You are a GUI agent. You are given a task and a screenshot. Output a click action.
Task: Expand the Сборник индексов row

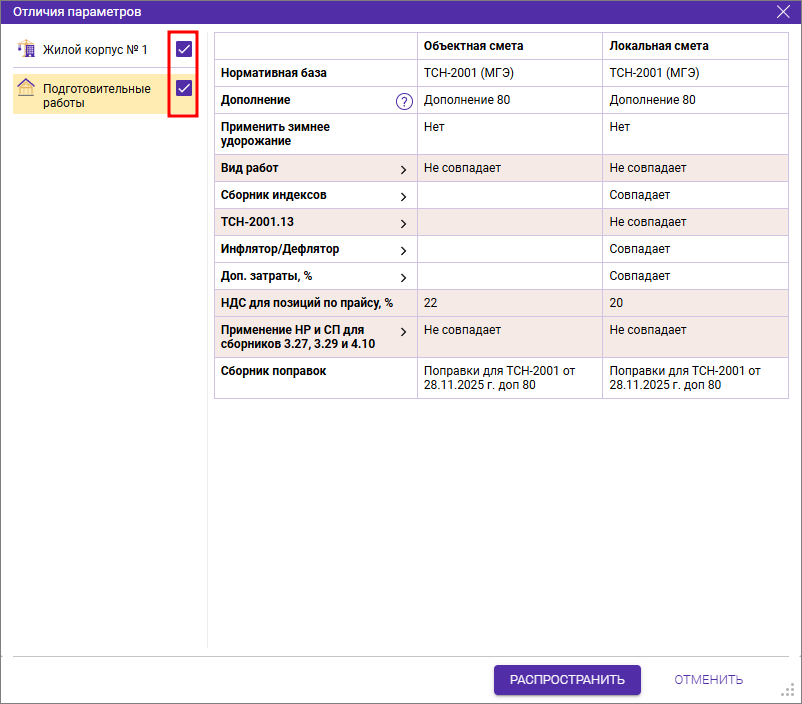pos(403,196)
